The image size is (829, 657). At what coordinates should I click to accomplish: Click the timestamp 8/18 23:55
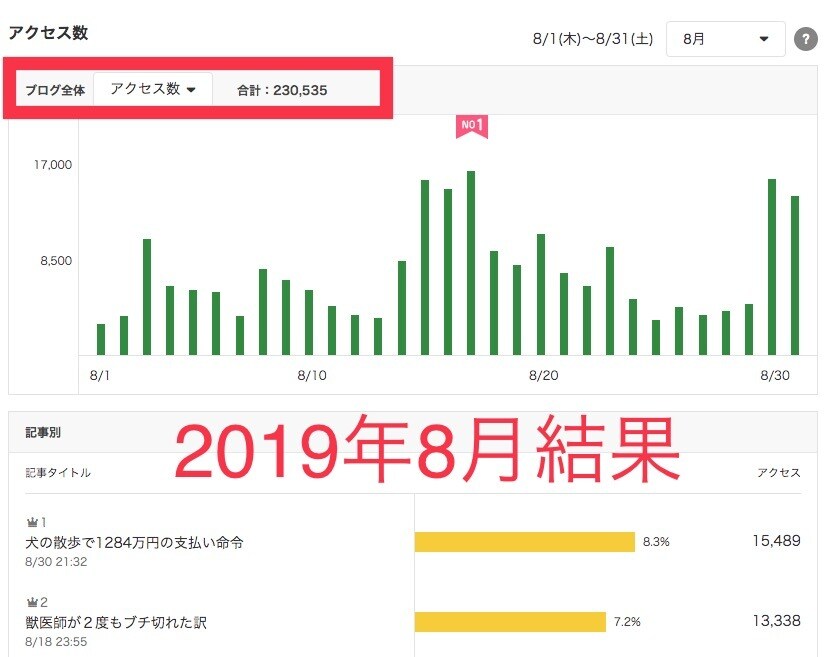click(56, 642)
